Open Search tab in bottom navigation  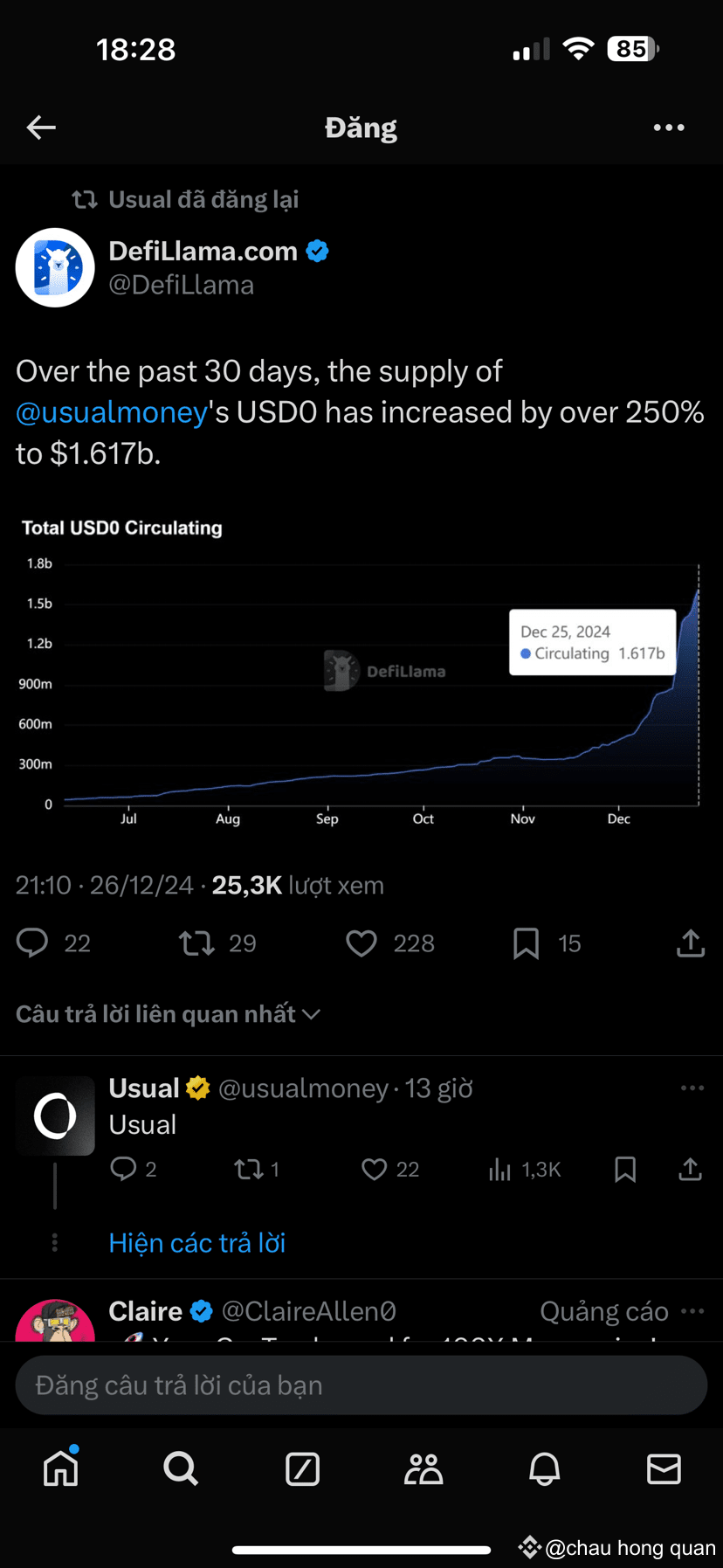coord(181,1469)
